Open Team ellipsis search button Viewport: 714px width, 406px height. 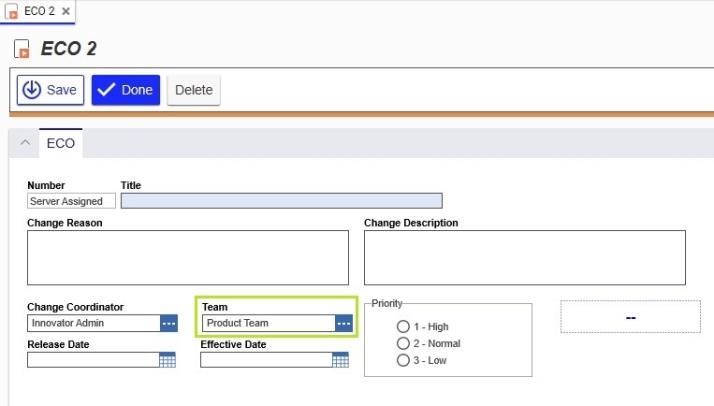pyautogui.click(x=344, y=323)
